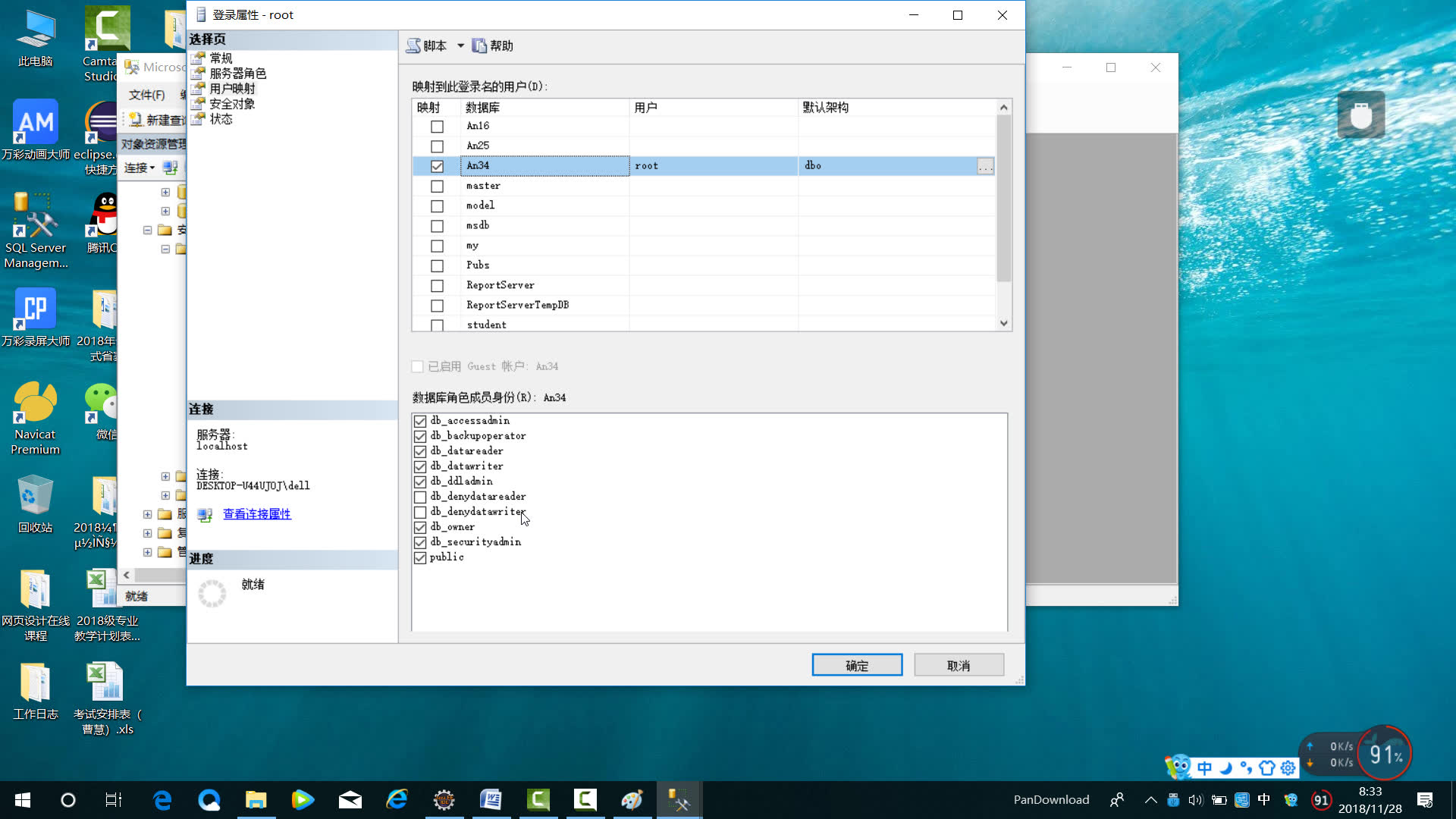The height and width of the screenshot is (819, 1456).
Task: Open the Securables page
Action: click(232, 104)
